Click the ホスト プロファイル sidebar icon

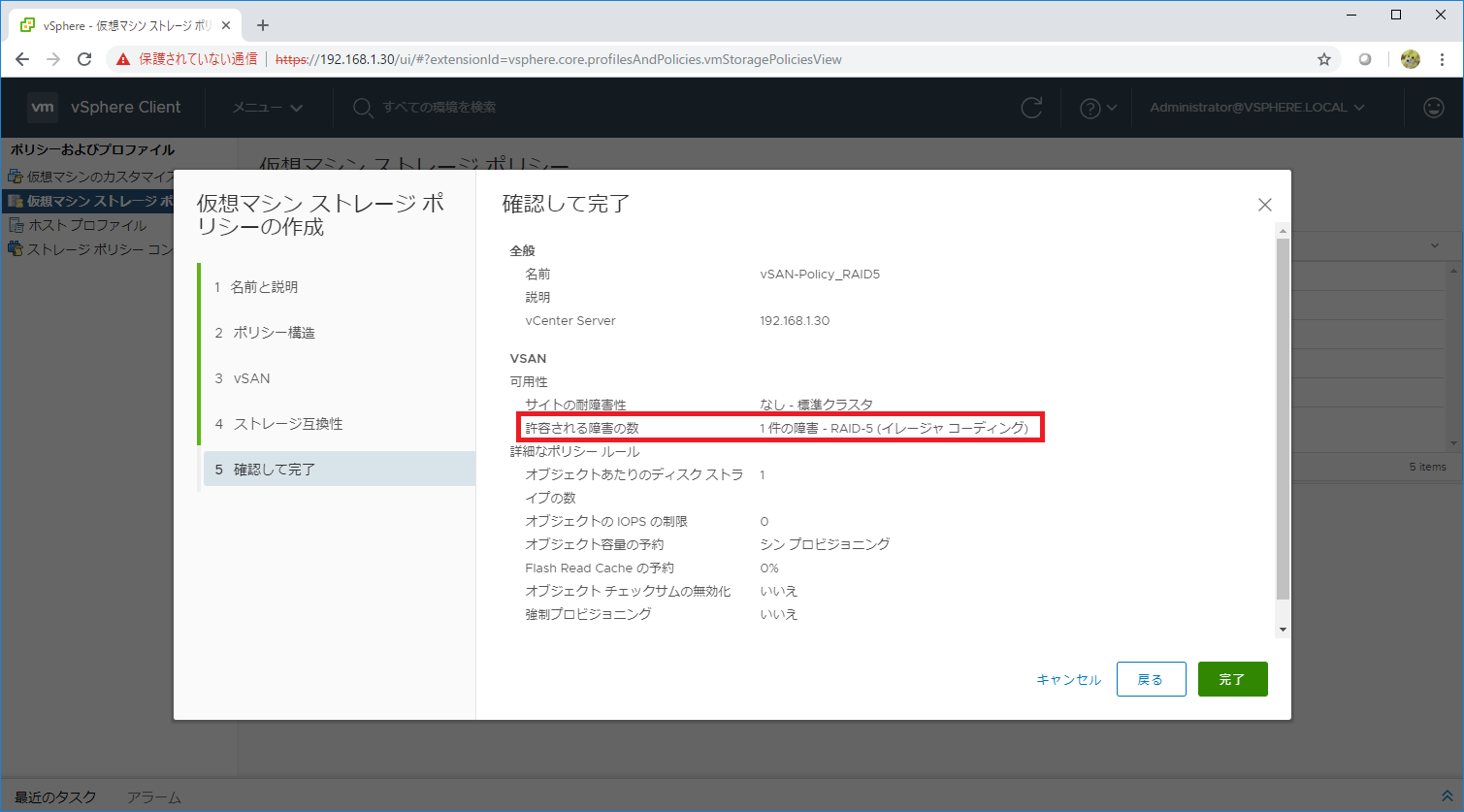(x=16, y=225)
